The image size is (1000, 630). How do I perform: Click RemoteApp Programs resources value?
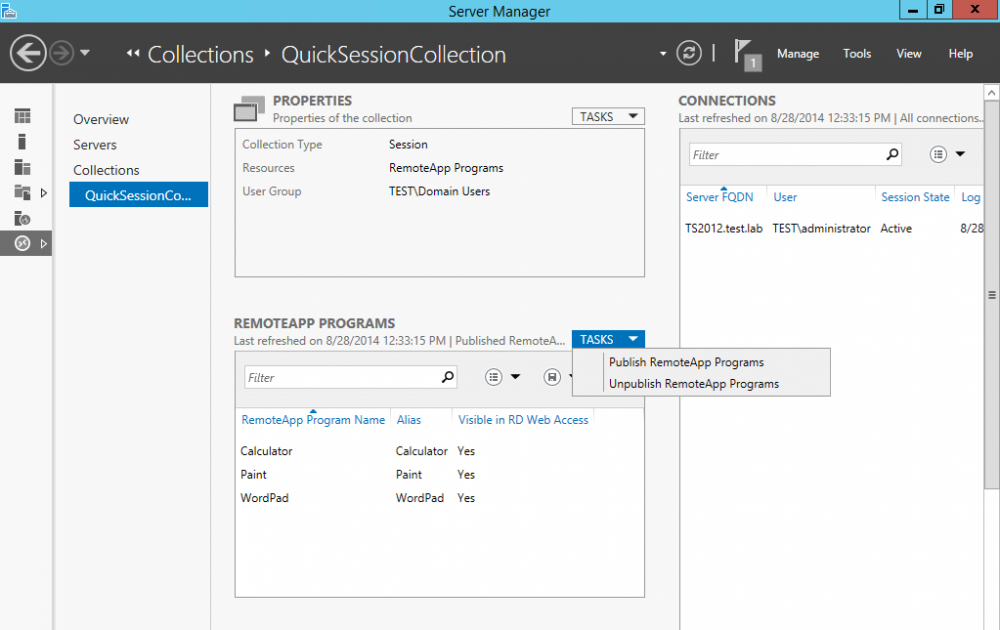(446, 168)
